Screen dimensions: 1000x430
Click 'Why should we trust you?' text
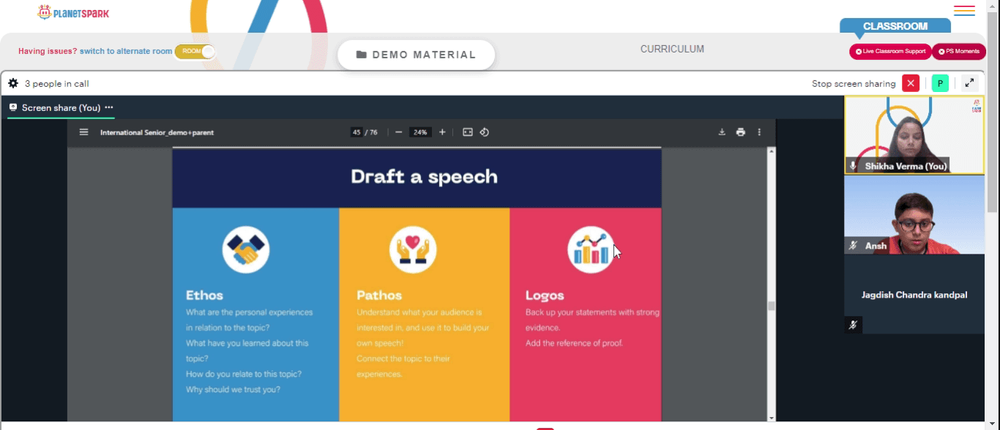233,389
